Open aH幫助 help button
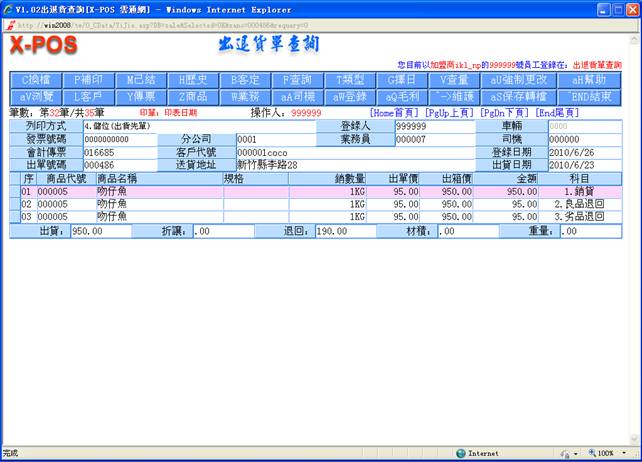Screen dimensions: 642x462 [x=587, y=79]
